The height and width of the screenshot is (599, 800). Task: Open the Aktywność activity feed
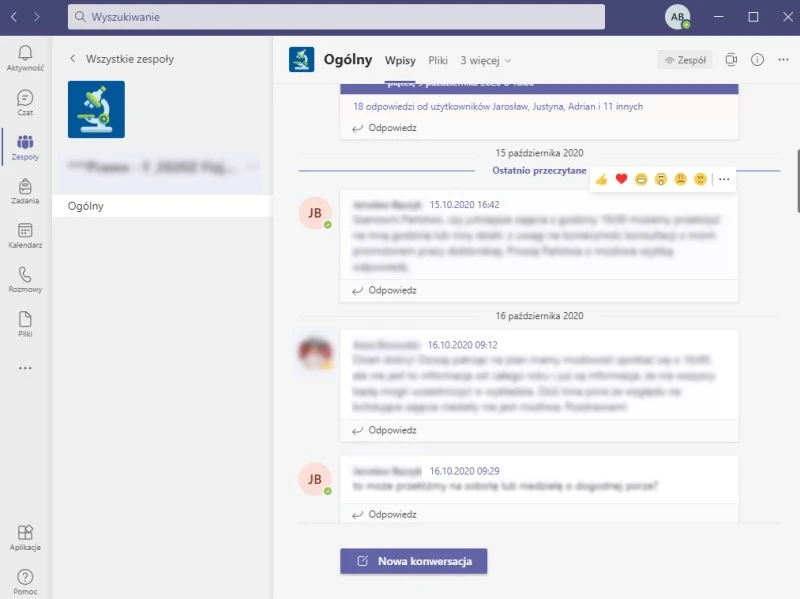coord(25,58)
